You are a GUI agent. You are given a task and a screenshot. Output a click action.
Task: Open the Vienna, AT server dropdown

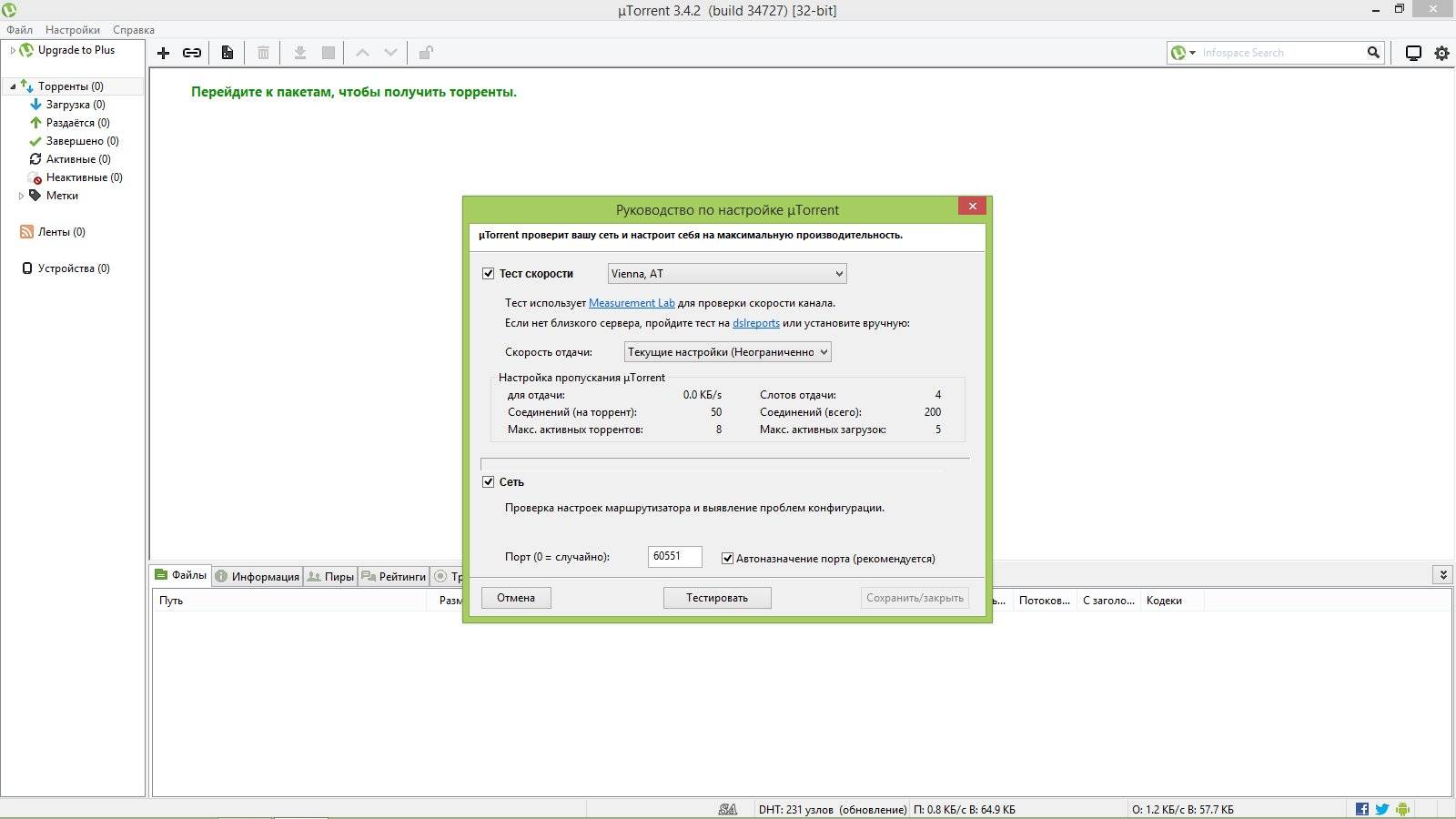(727, 273)
